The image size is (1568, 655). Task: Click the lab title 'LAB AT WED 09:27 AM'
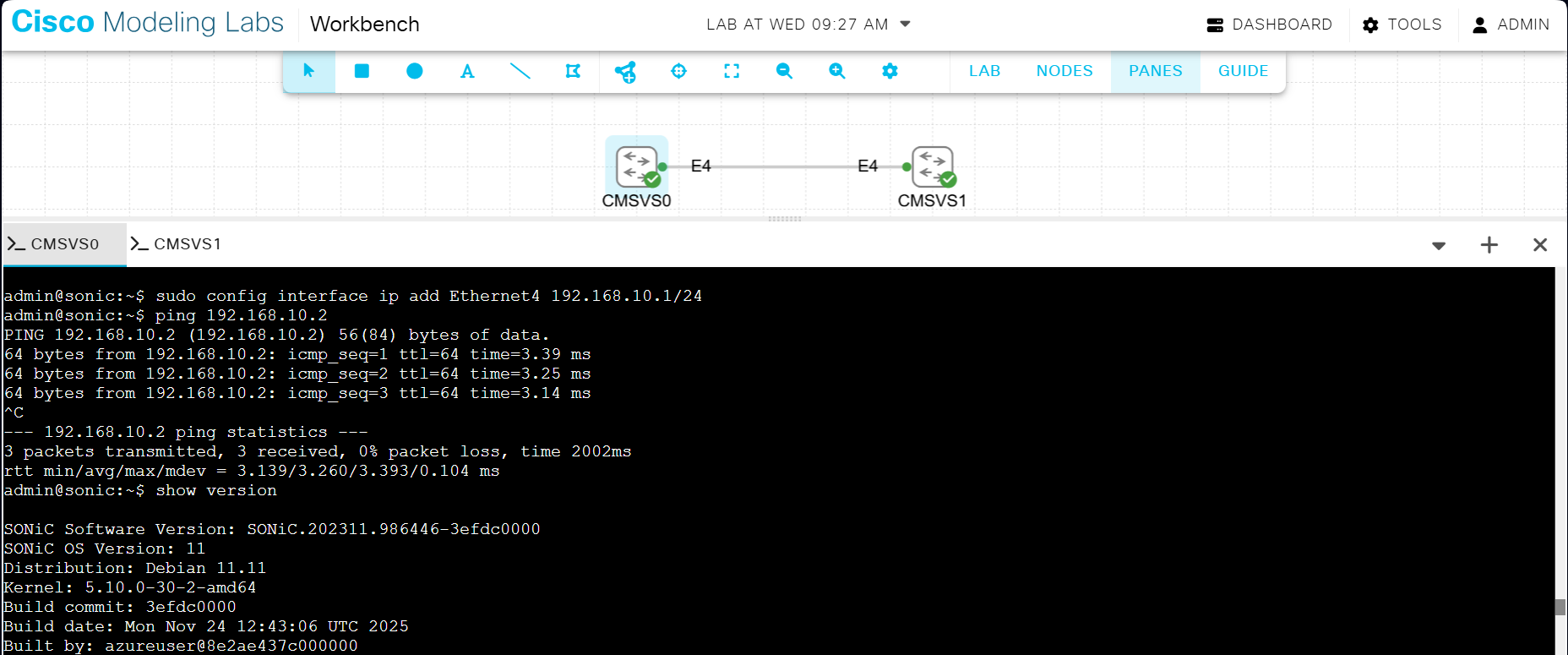tap(798, 25)
